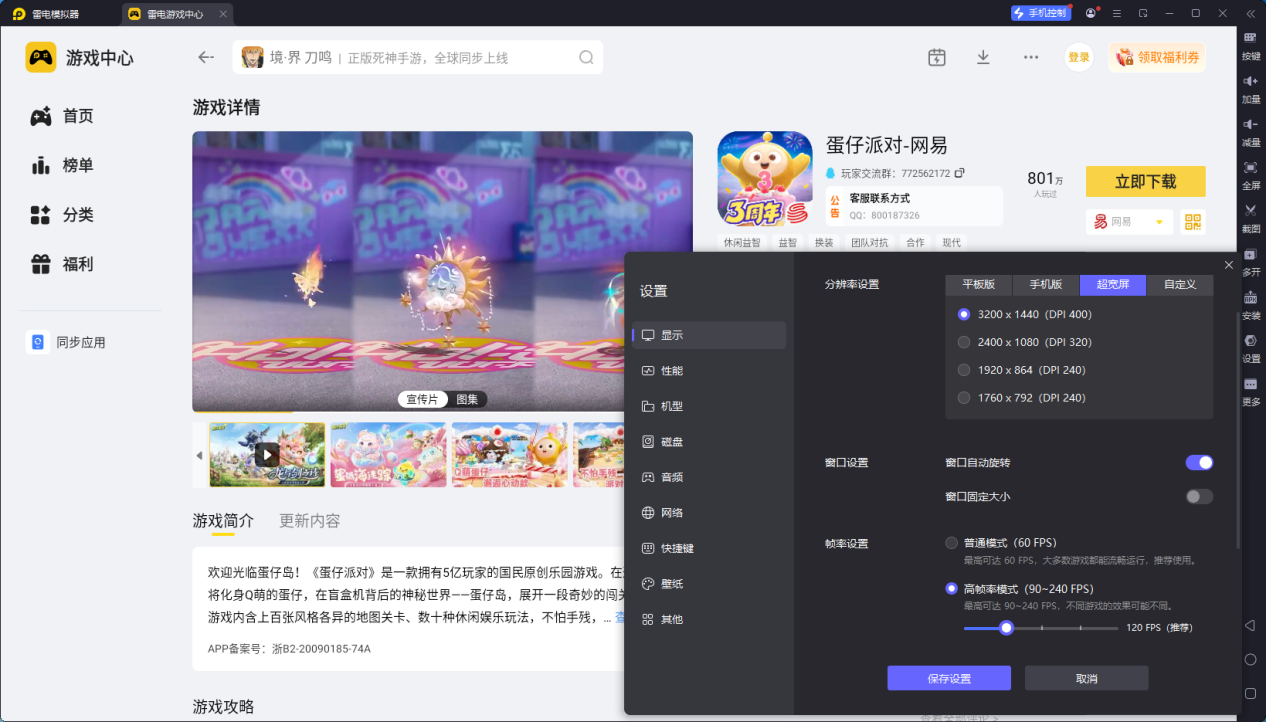This screenshot has width=1266, height=722.
Task: Switch to the 手机版 resolution tab
Action: (x=1045, y=284)
